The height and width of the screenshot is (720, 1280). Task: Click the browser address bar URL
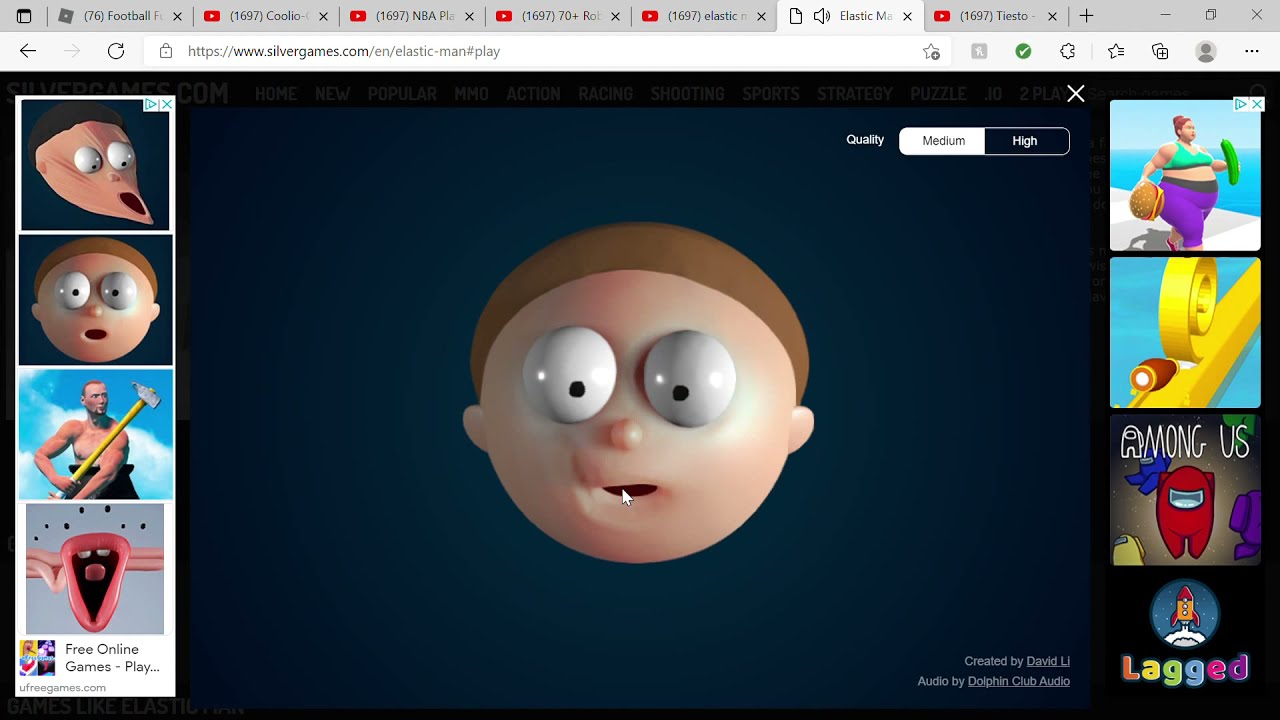coord(344,51)
